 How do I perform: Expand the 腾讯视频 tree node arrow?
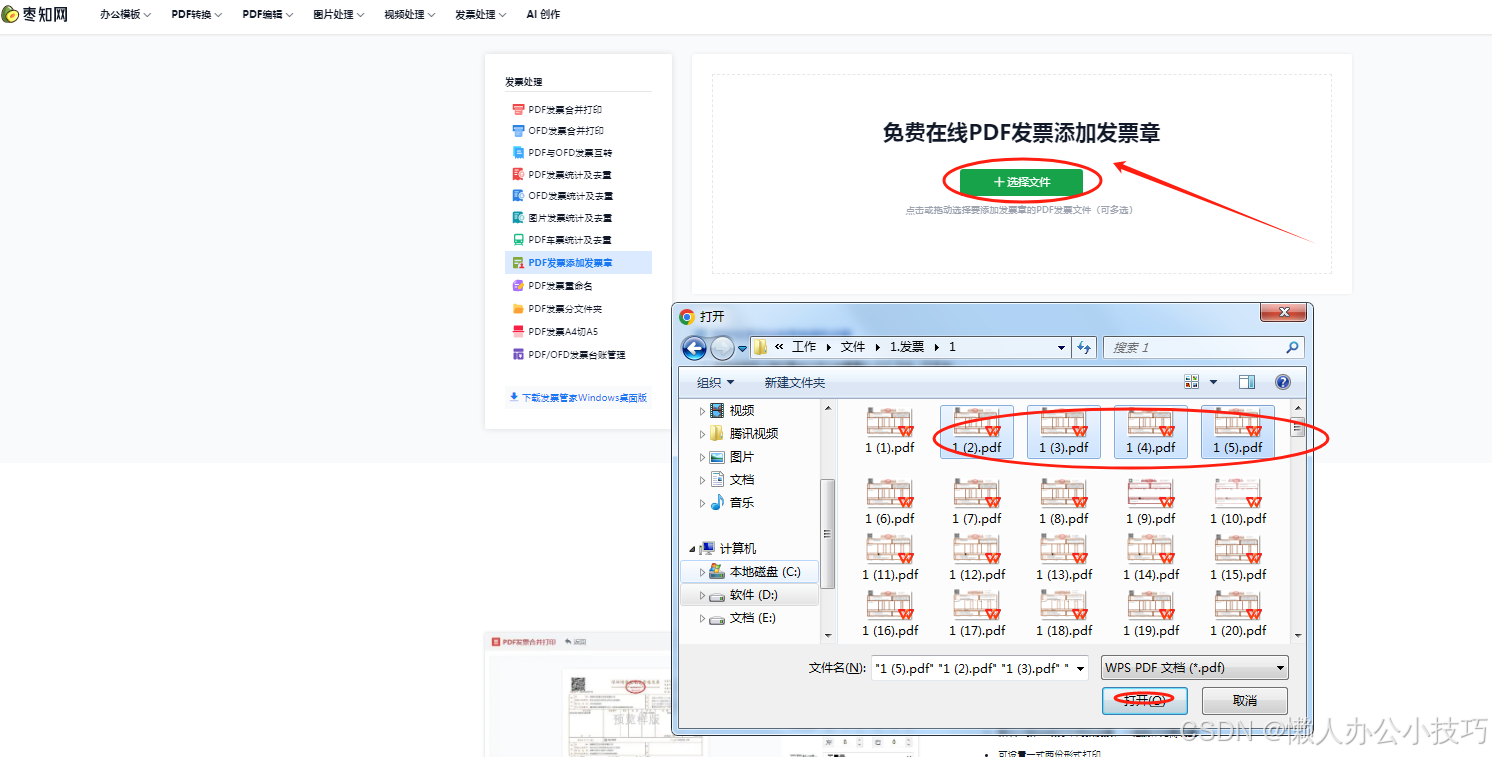click(702, 434)
